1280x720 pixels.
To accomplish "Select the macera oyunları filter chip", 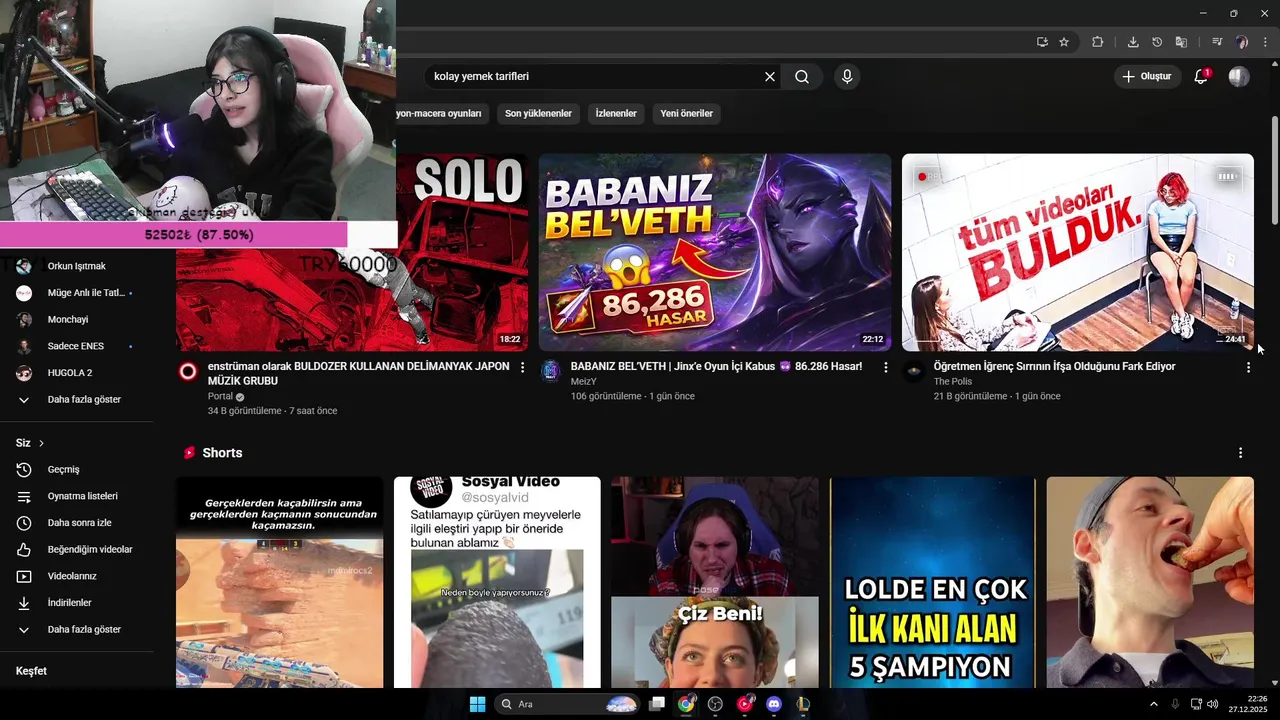I will pos(441,114).
